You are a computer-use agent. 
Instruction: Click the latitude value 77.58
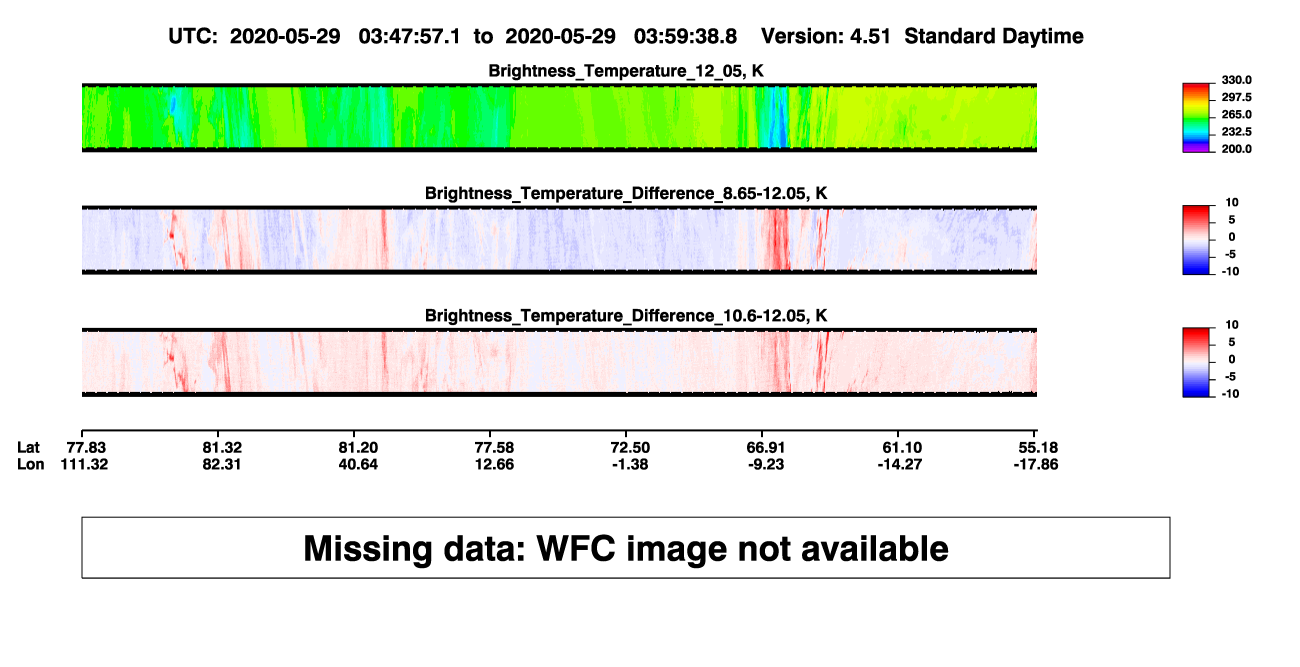pos(495,447)
